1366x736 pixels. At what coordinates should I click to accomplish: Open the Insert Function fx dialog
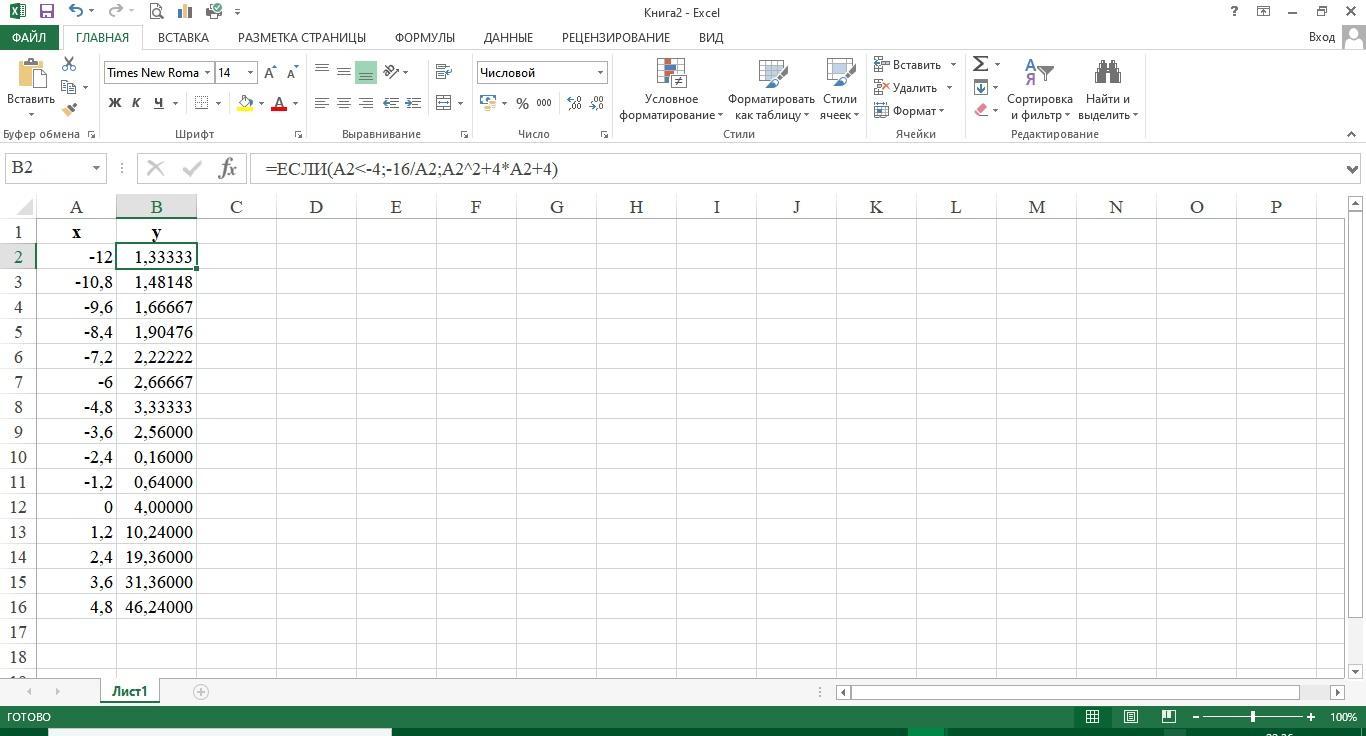pos(228,168)
